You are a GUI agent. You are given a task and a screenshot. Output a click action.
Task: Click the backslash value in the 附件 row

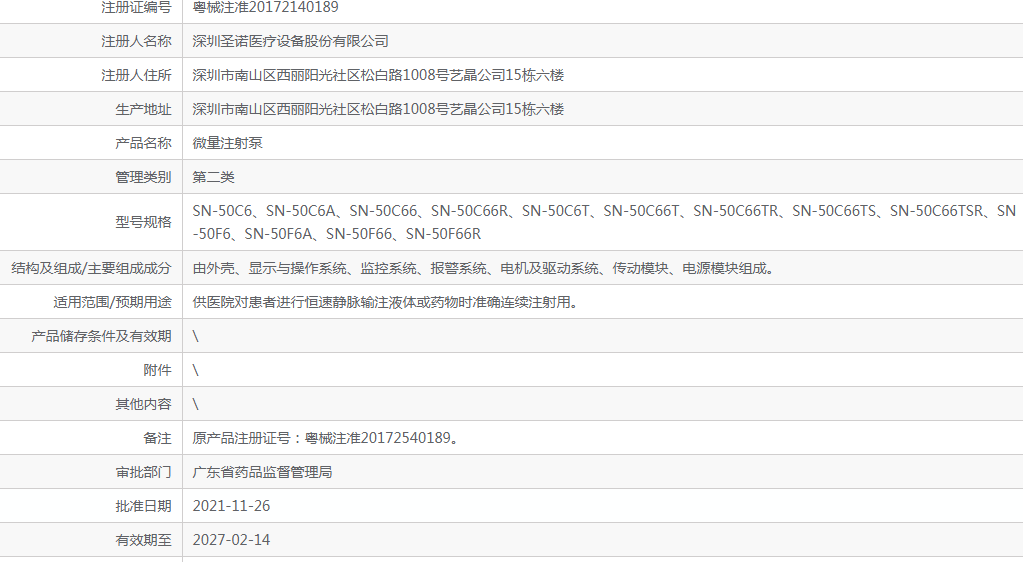[x=196, y=370]
